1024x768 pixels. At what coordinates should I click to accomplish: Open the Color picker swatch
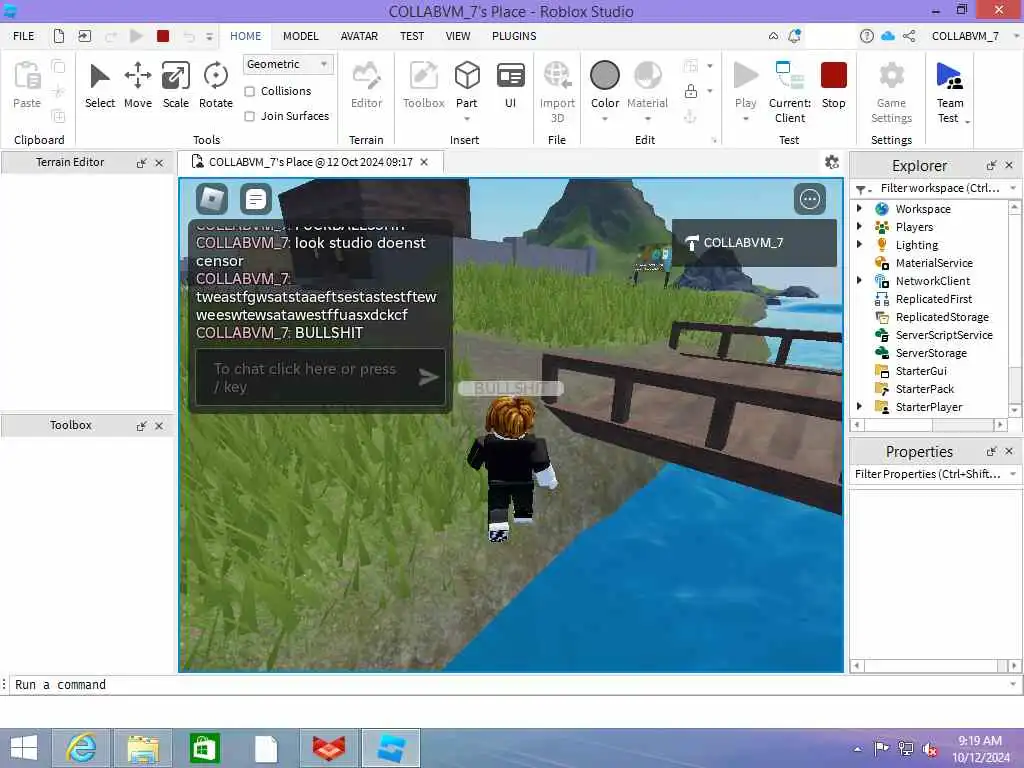[x=605, y=75]
